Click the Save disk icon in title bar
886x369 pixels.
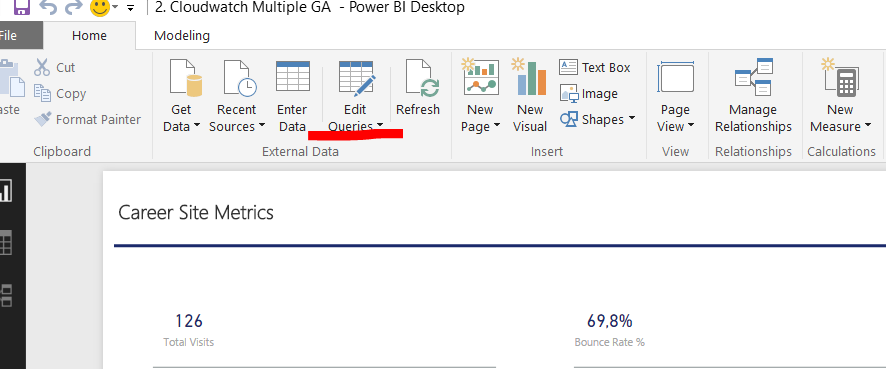click(x=21, y=7)
